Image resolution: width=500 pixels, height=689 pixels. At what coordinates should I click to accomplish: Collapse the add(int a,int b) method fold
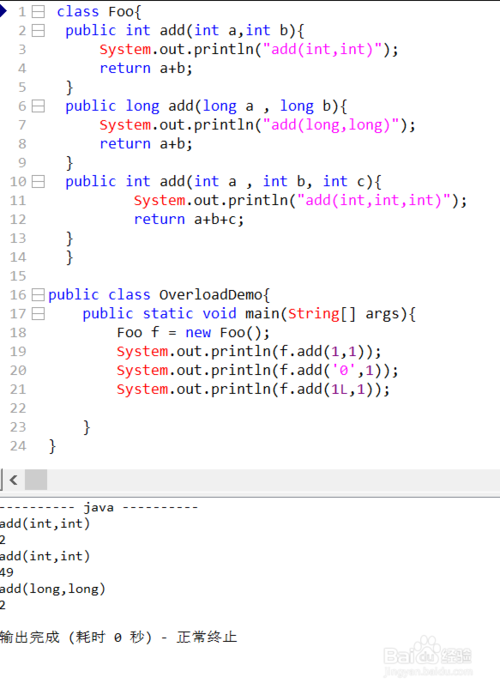[x=39, y=31]
